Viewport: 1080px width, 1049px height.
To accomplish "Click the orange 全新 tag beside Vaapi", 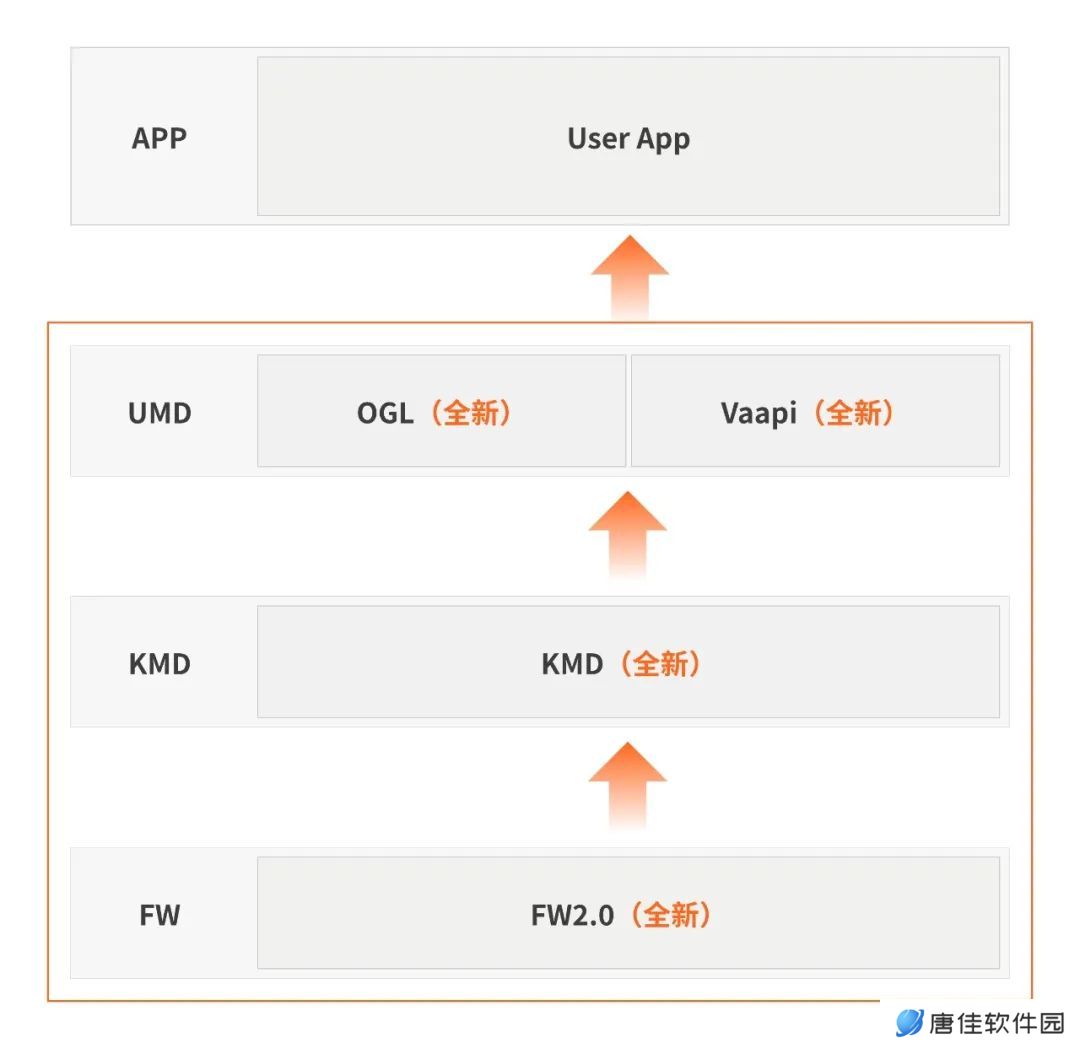I will 854,413.
